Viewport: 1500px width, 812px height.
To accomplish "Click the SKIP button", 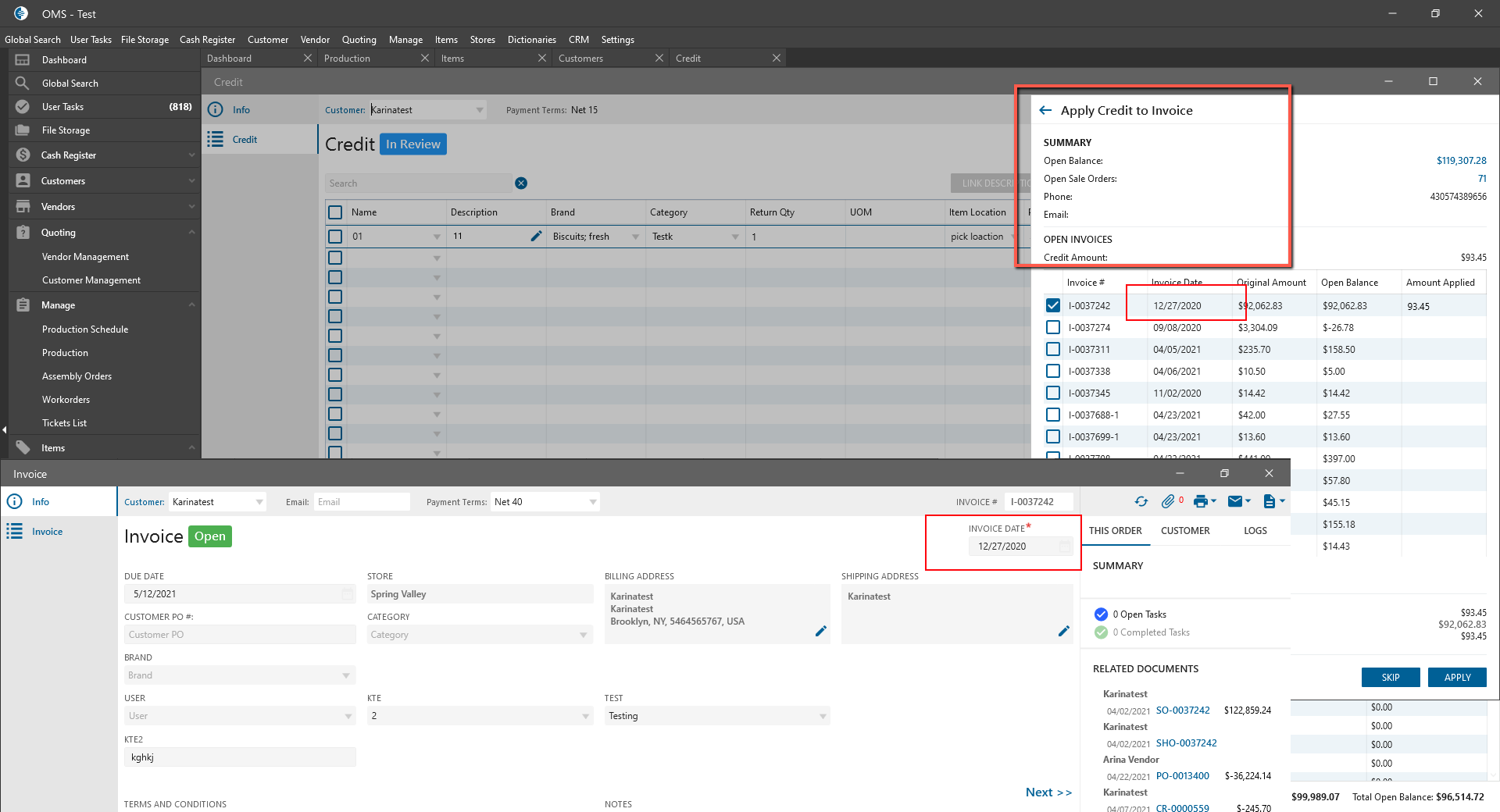I will [x=1390, y=678].
